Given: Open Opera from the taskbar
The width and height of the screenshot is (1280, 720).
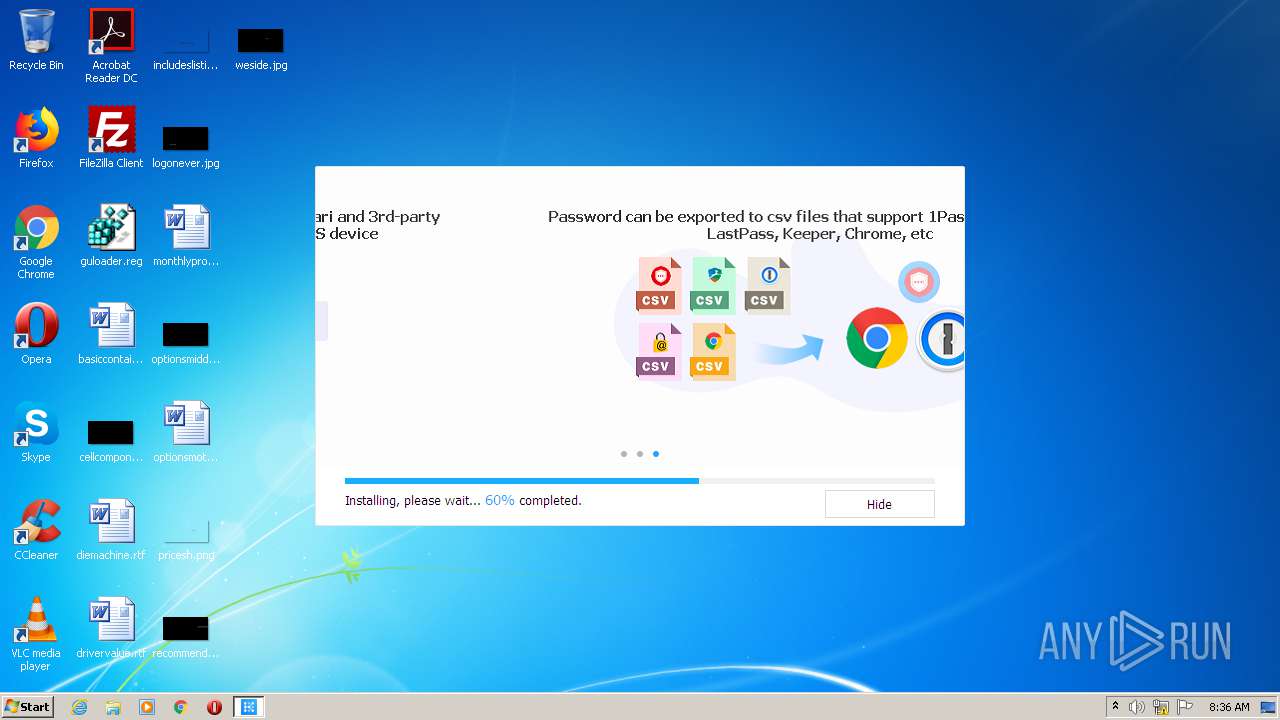Looking at the screenshot, I should (x=214, y=707).
